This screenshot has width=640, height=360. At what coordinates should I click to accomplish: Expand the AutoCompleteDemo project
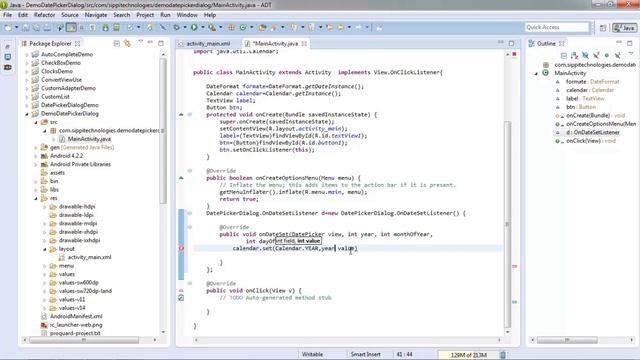click(27, 54)
